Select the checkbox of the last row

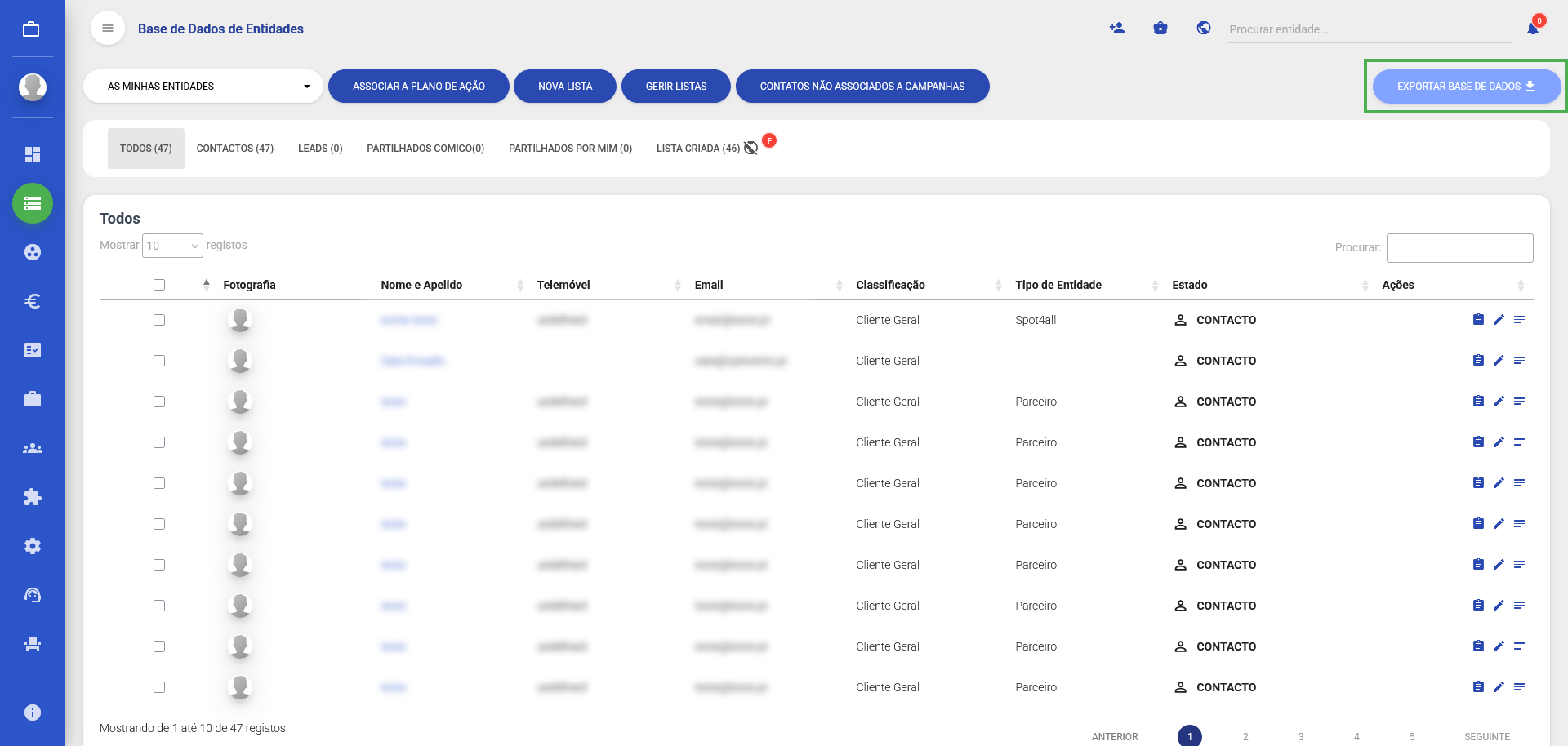click(159, 687)
